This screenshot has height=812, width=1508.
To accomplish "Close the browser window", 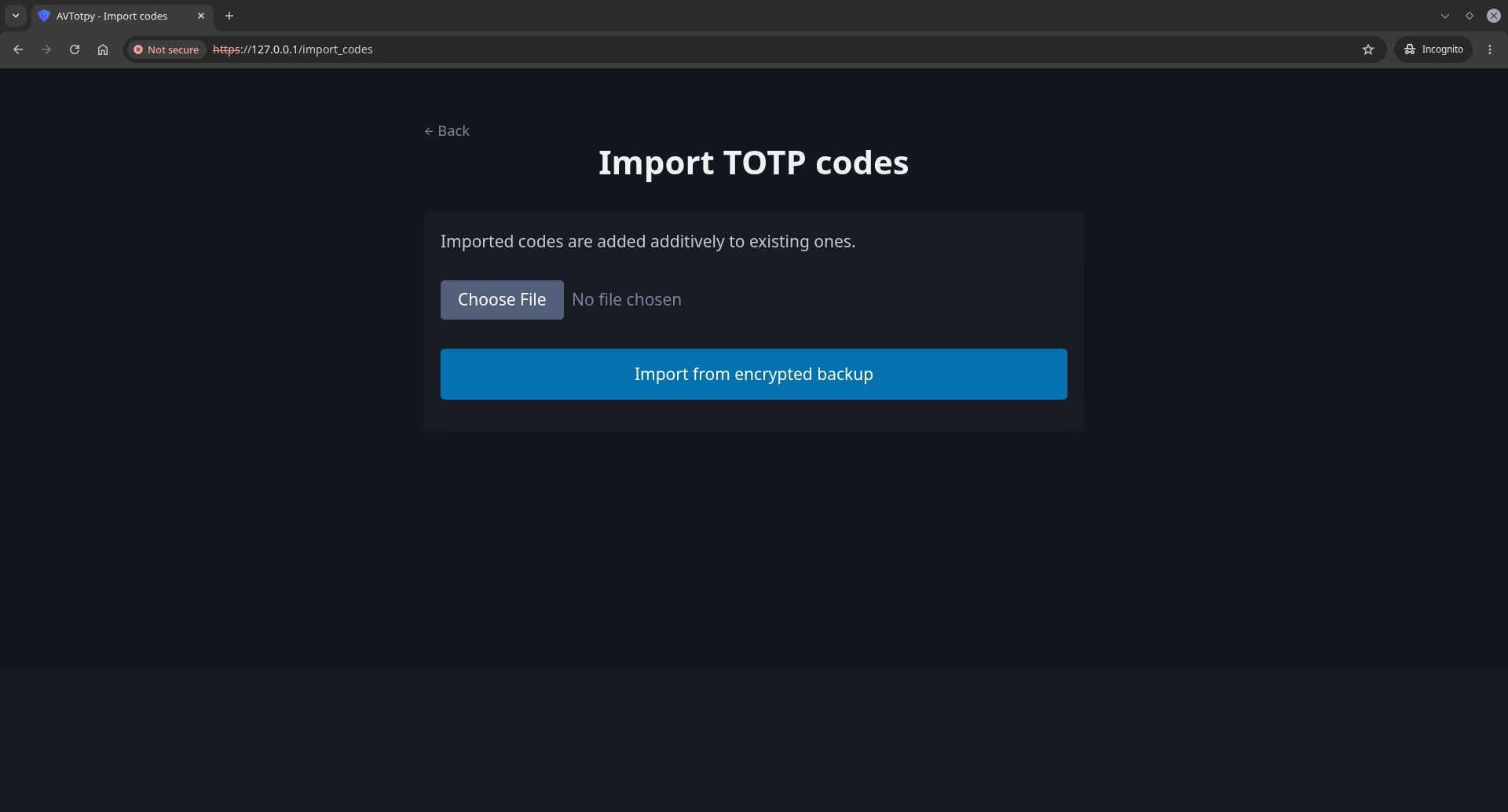I will click(x=1494, y=16).
